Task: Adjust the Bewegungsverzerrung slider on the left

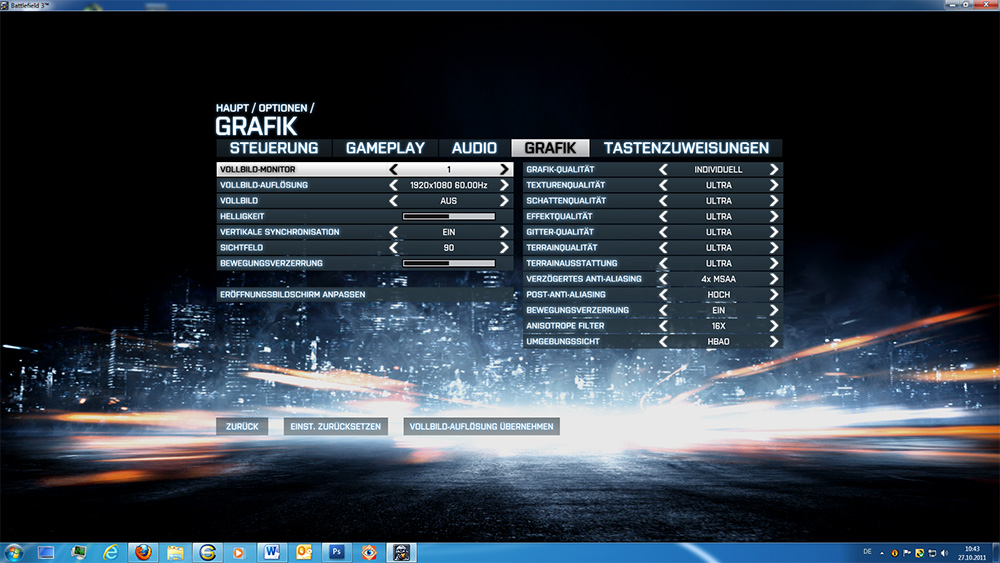Action: click(x=449, y=263)
